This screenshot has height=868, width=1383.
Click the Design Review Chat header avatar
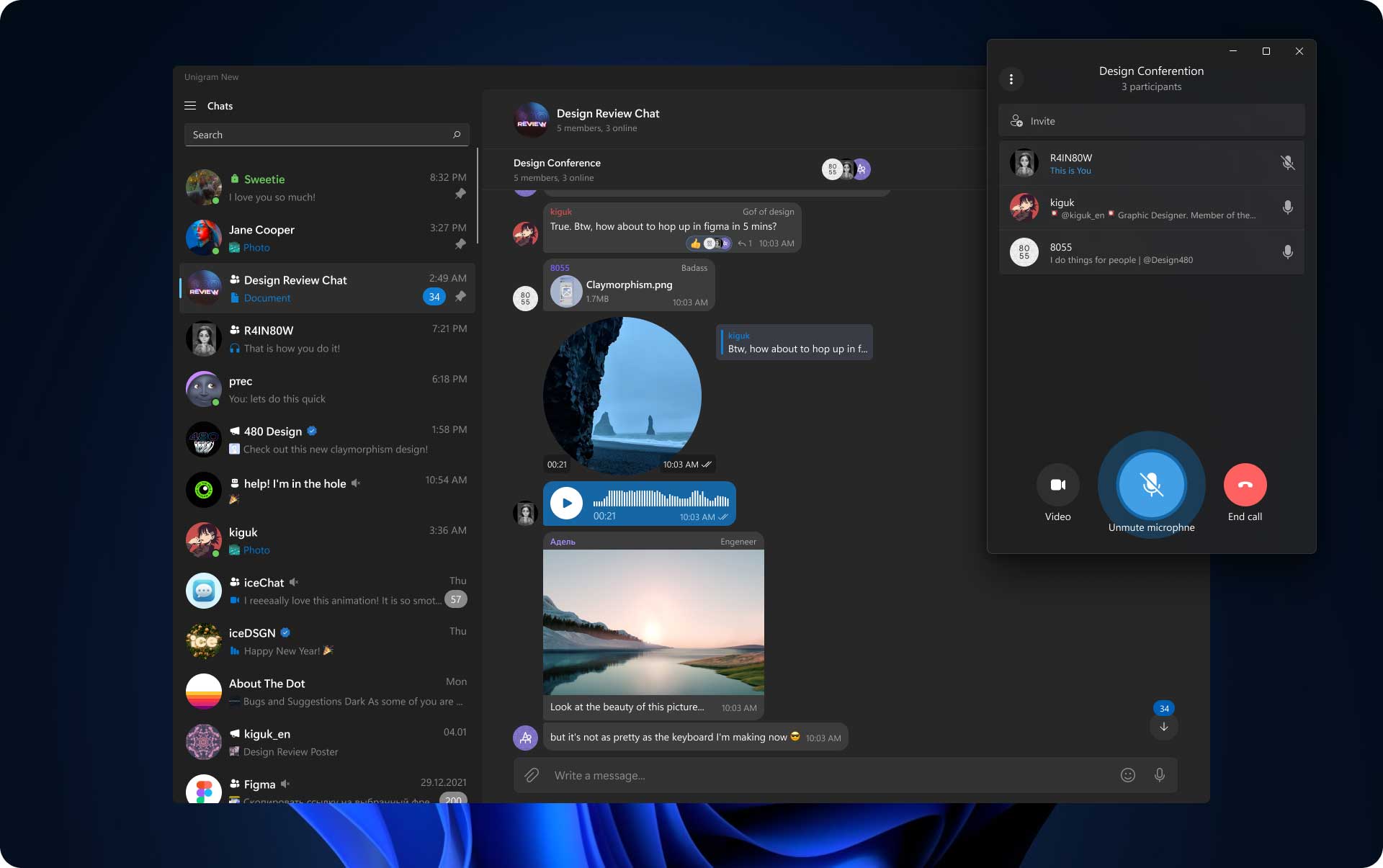[532, 120]
